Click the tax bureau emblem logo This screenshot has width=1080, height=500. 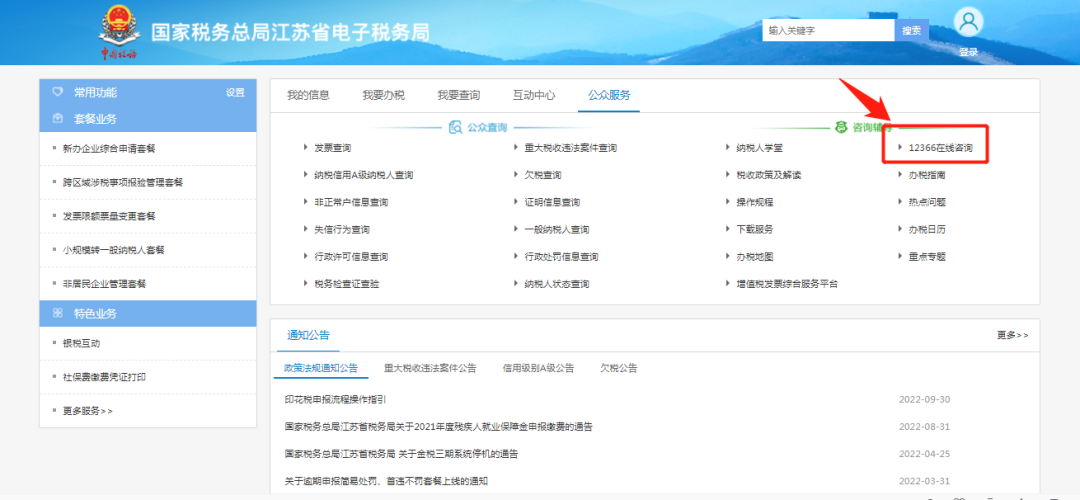pos(118,32)
